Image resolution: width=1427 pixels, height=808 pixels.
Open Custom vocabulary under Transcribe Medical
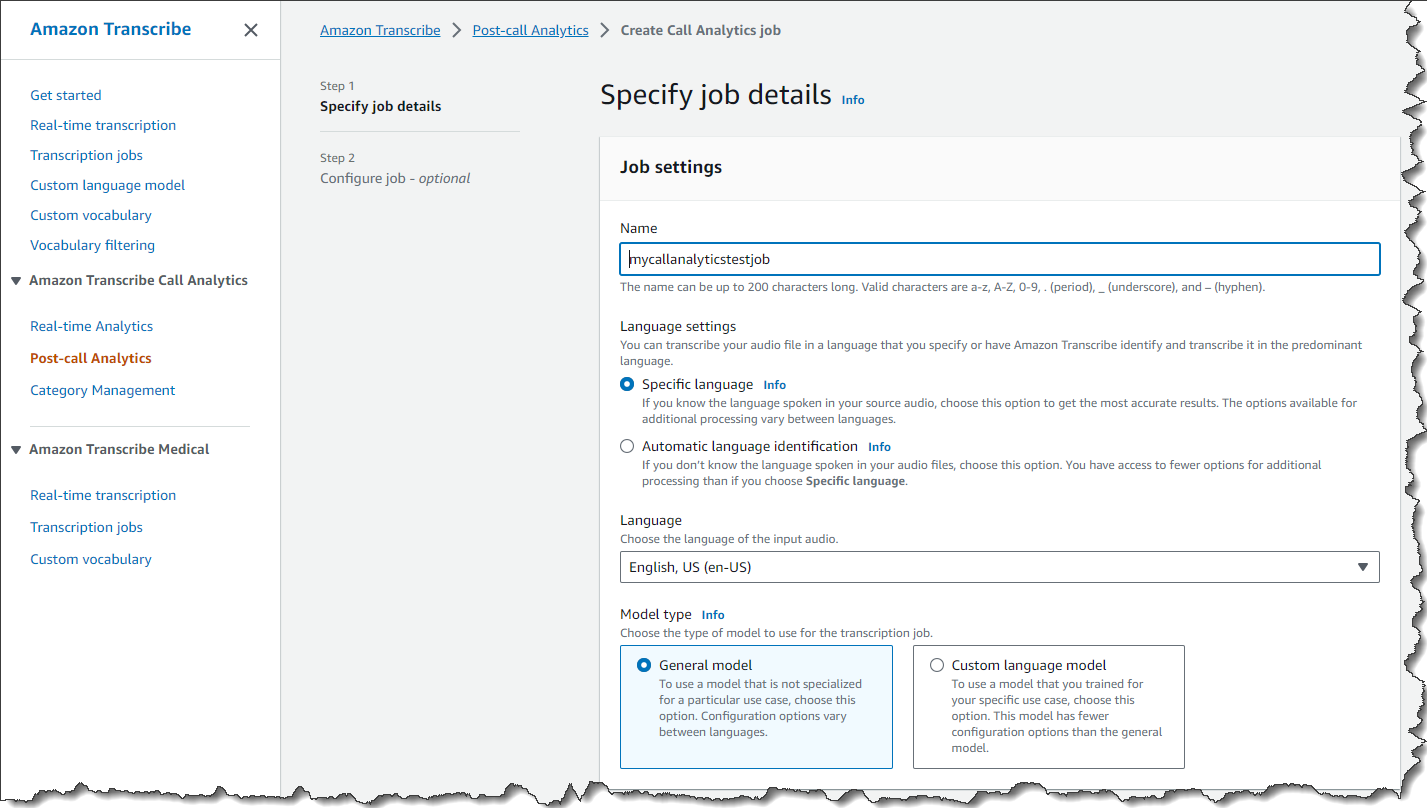tap(91, 559)
